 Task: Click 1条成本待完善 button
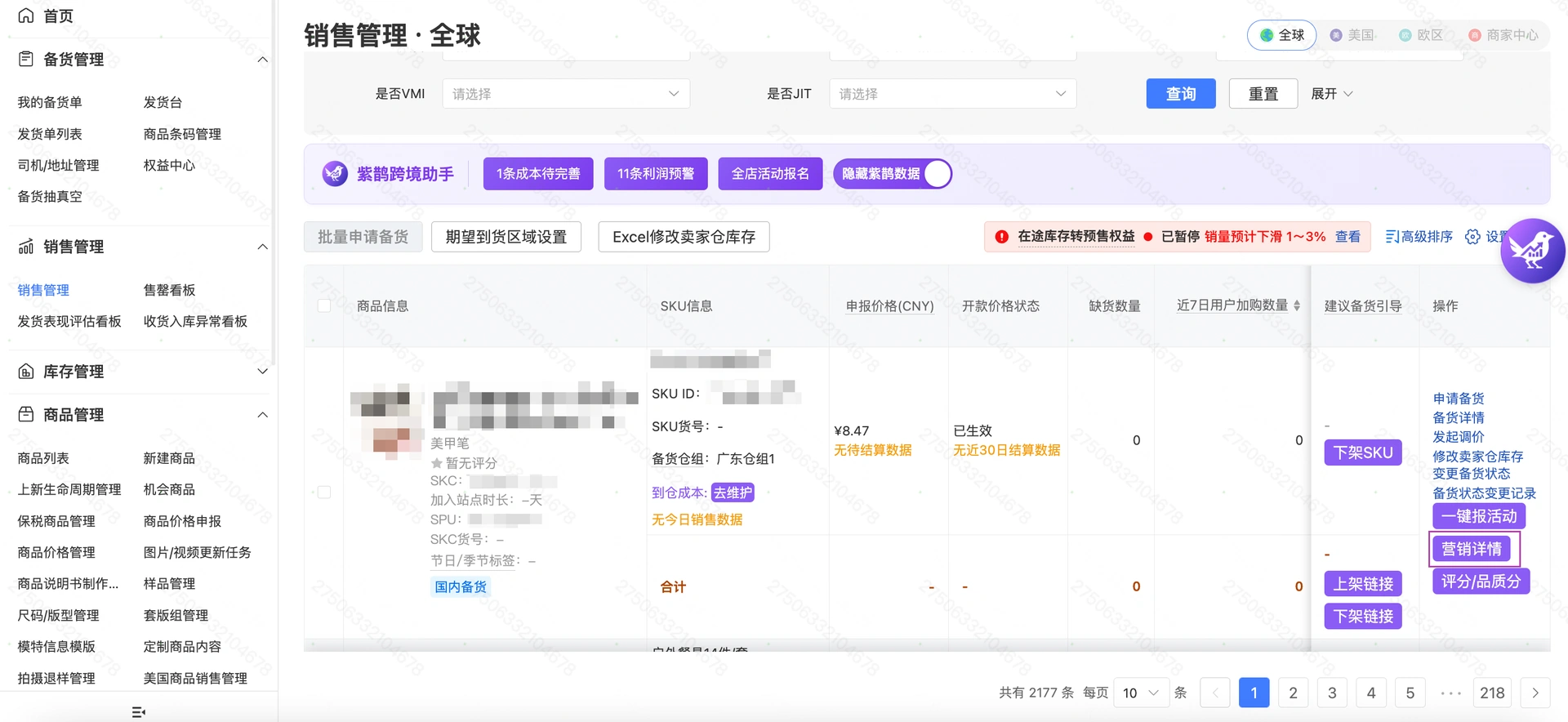point(538,173)
